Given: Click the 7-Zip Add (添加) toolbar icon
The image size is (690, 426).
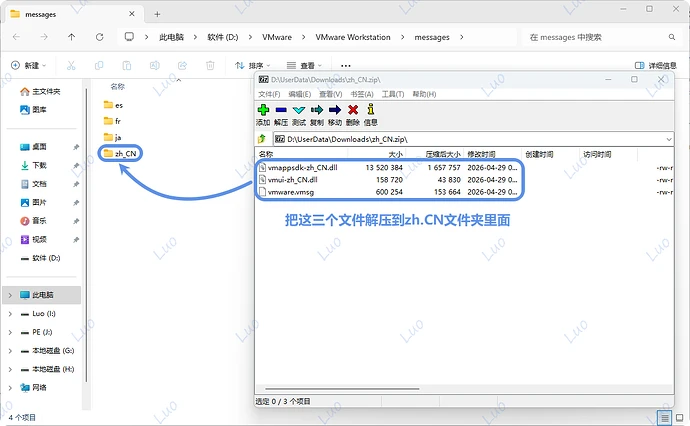Looking at the screenshot, I should click(263, 110).
